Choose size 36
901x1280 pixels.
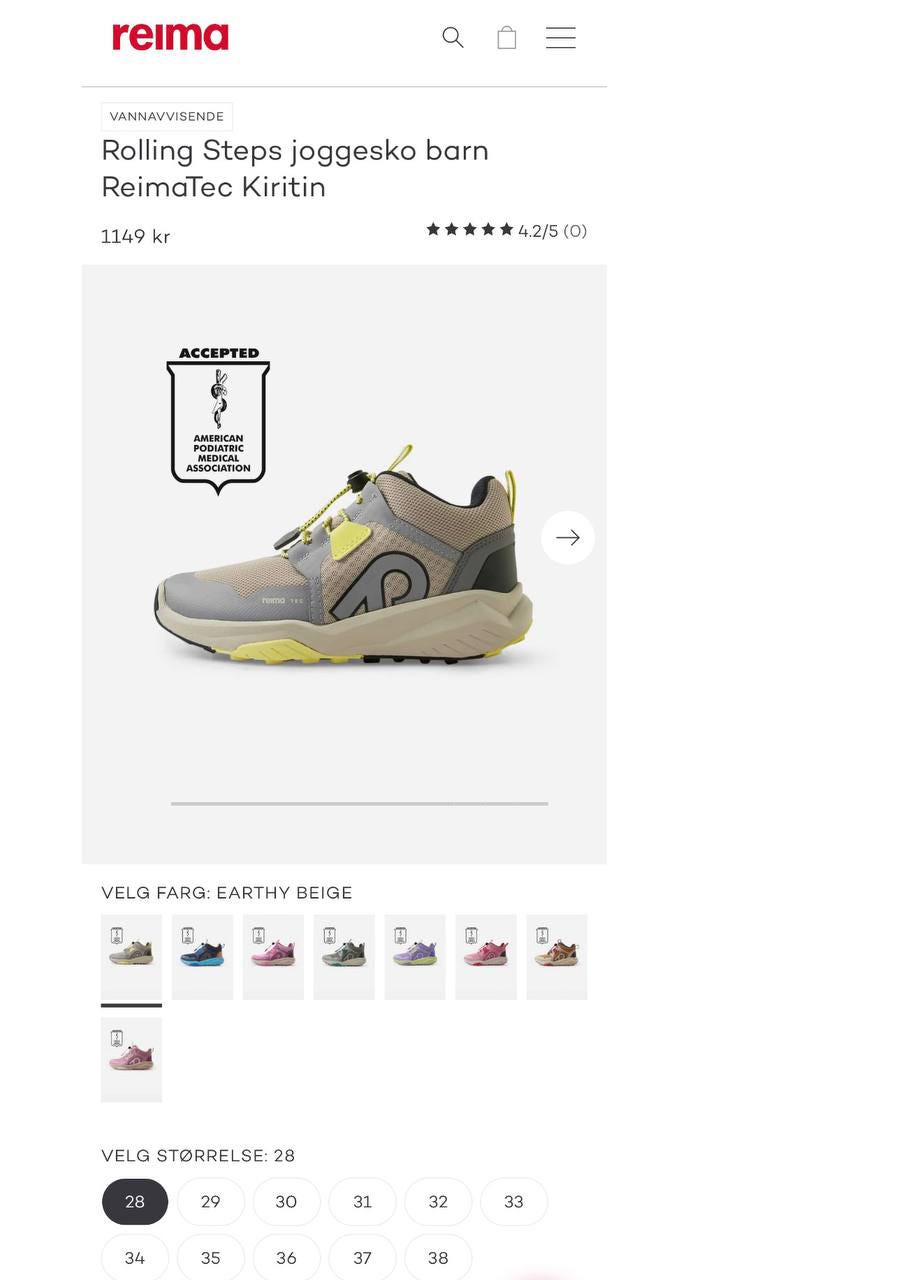[x=286, y=1258]
